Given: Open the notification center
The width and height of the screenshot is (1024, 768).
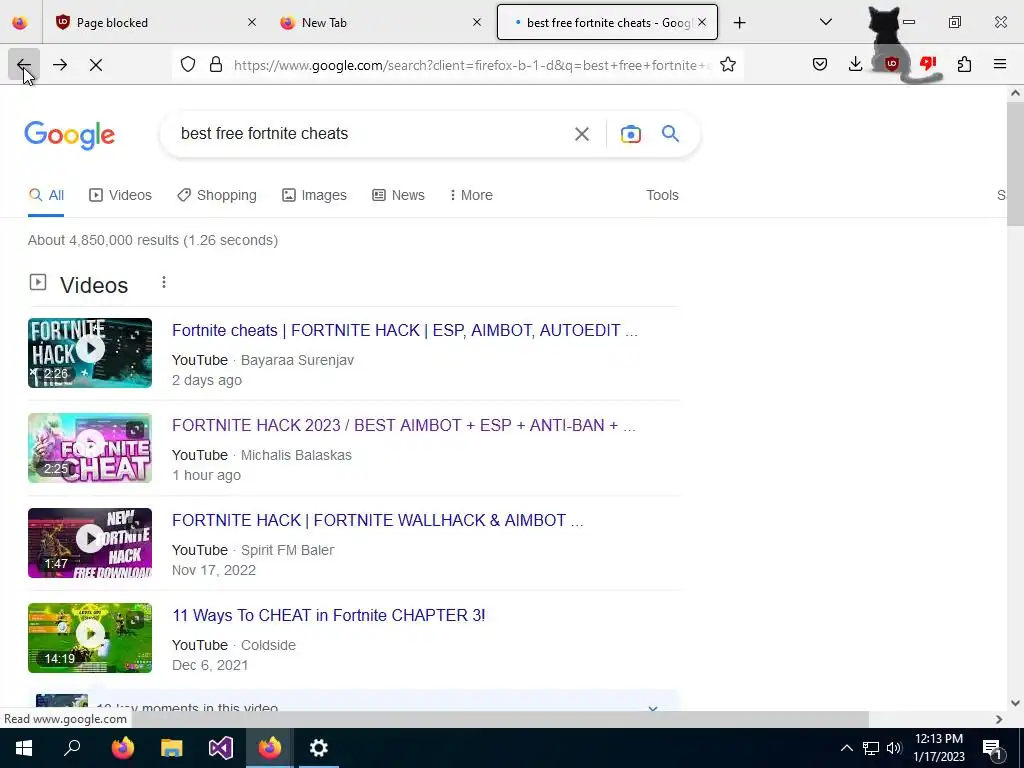Looking at the screenshot, I should pyautogui.click(x=992, y=749).
